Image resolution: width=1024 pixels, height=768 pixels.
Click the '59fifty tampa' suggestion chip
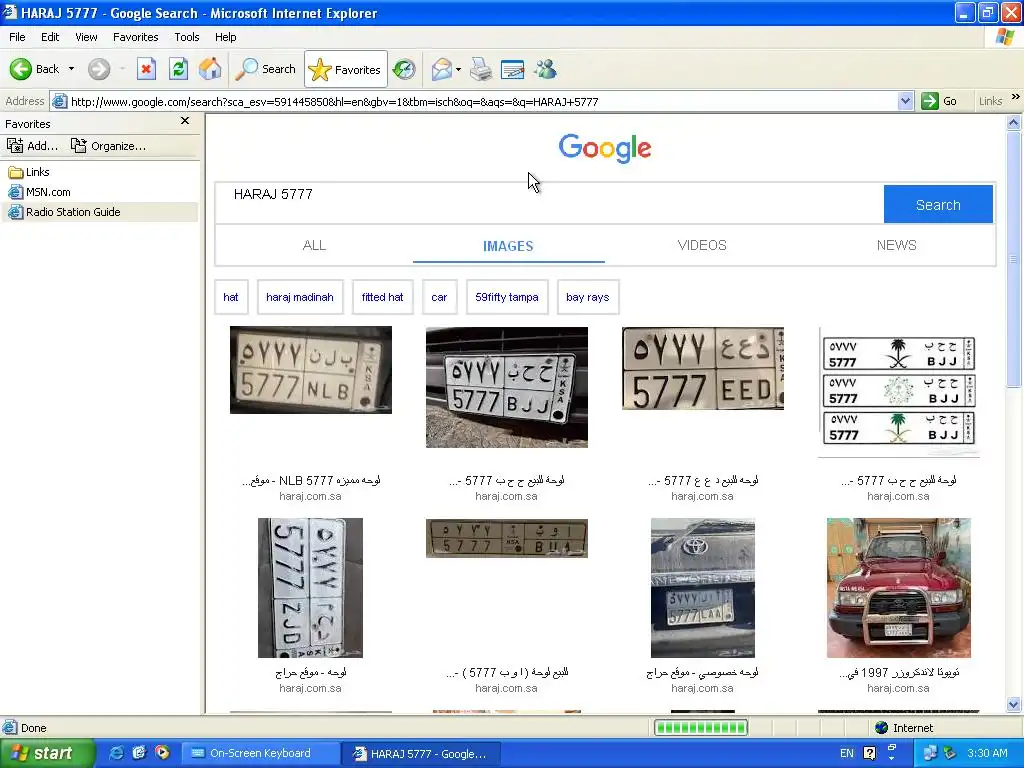tap(507, 297)
